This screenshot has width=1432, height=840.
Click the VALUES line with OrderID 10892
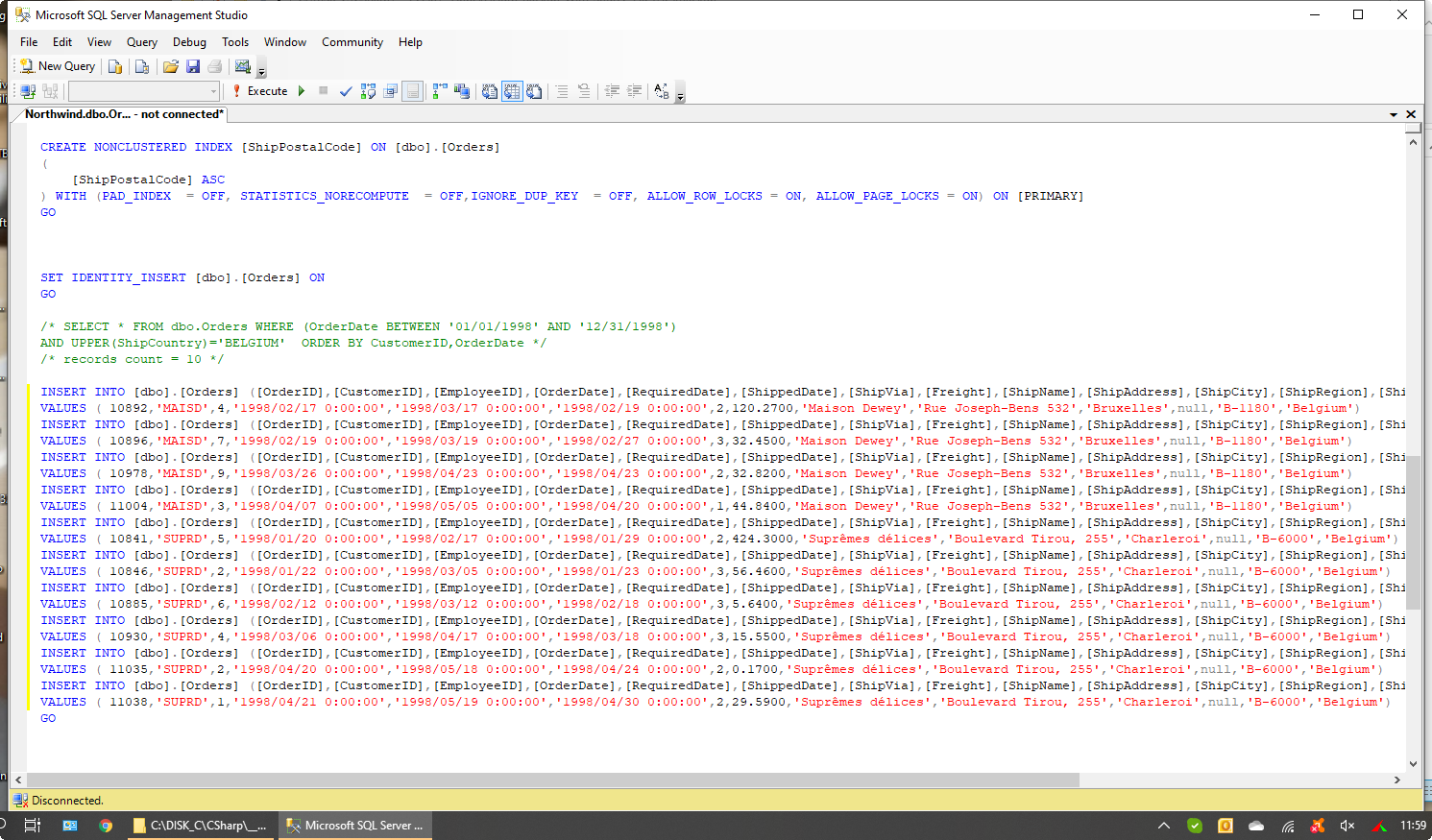coord(701,408)
